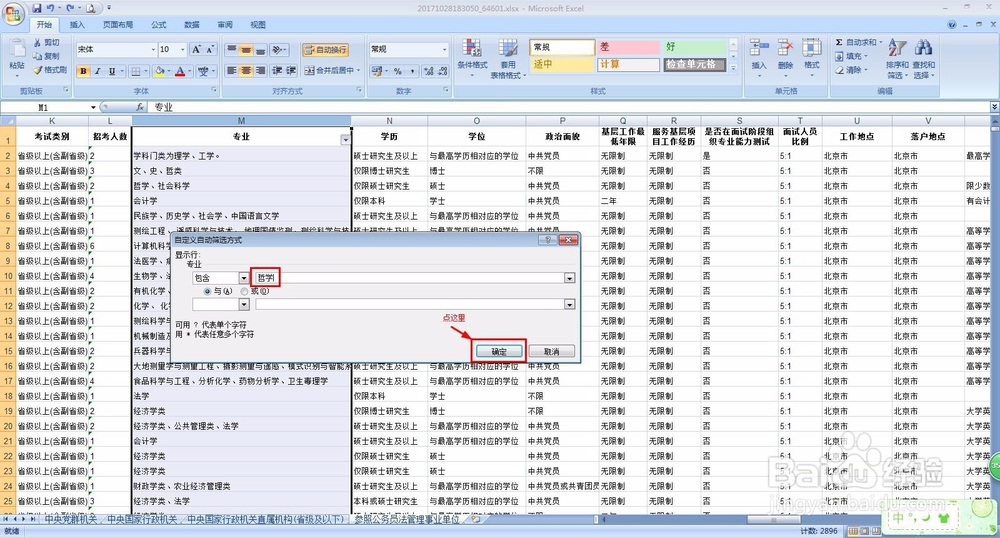This screenshot has width=1000, height=538.
Task: Switch to the 页面布局 ribbon tab
Action: (118, 25)
